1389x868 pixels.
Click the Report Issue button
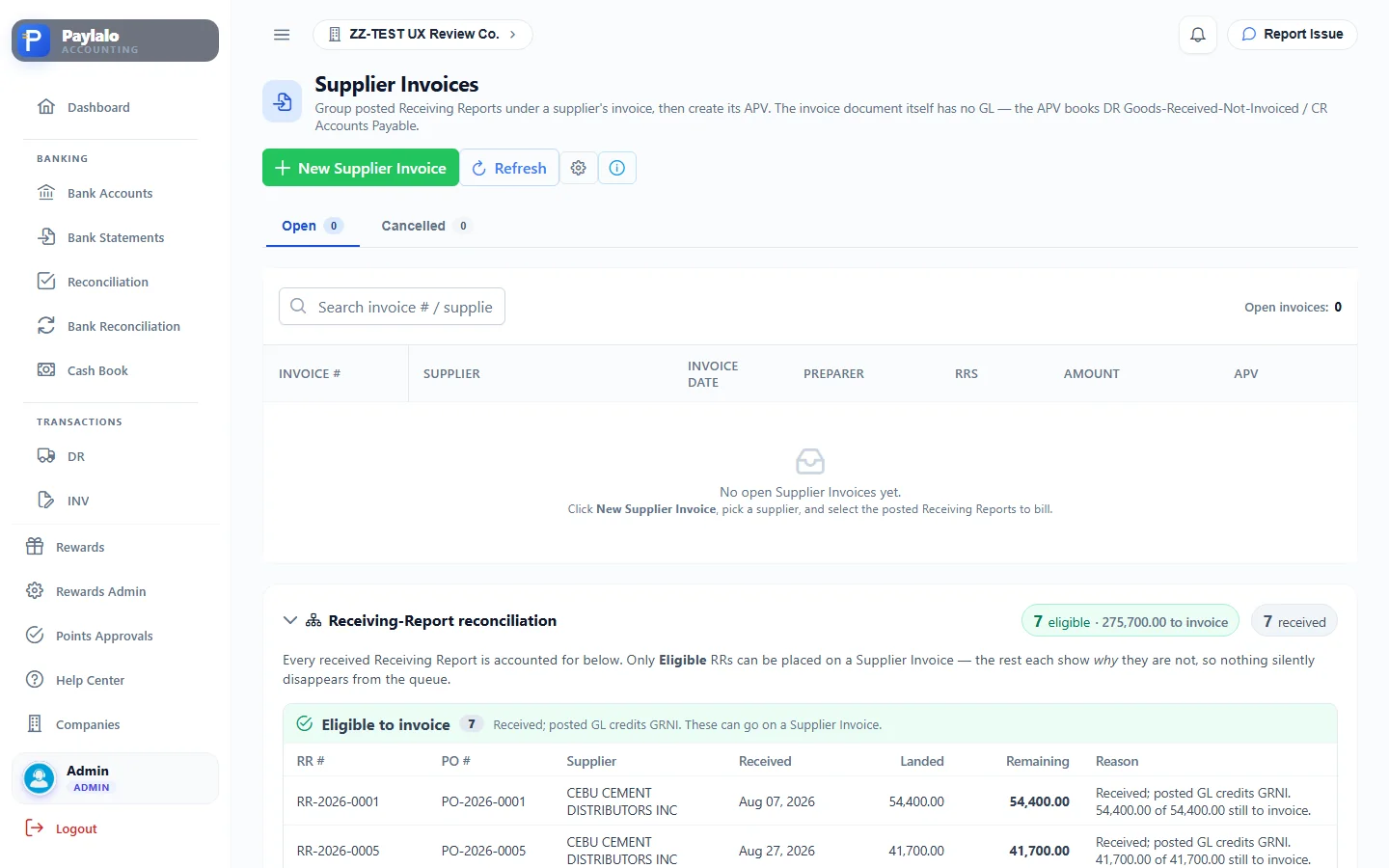(1293, 35)
